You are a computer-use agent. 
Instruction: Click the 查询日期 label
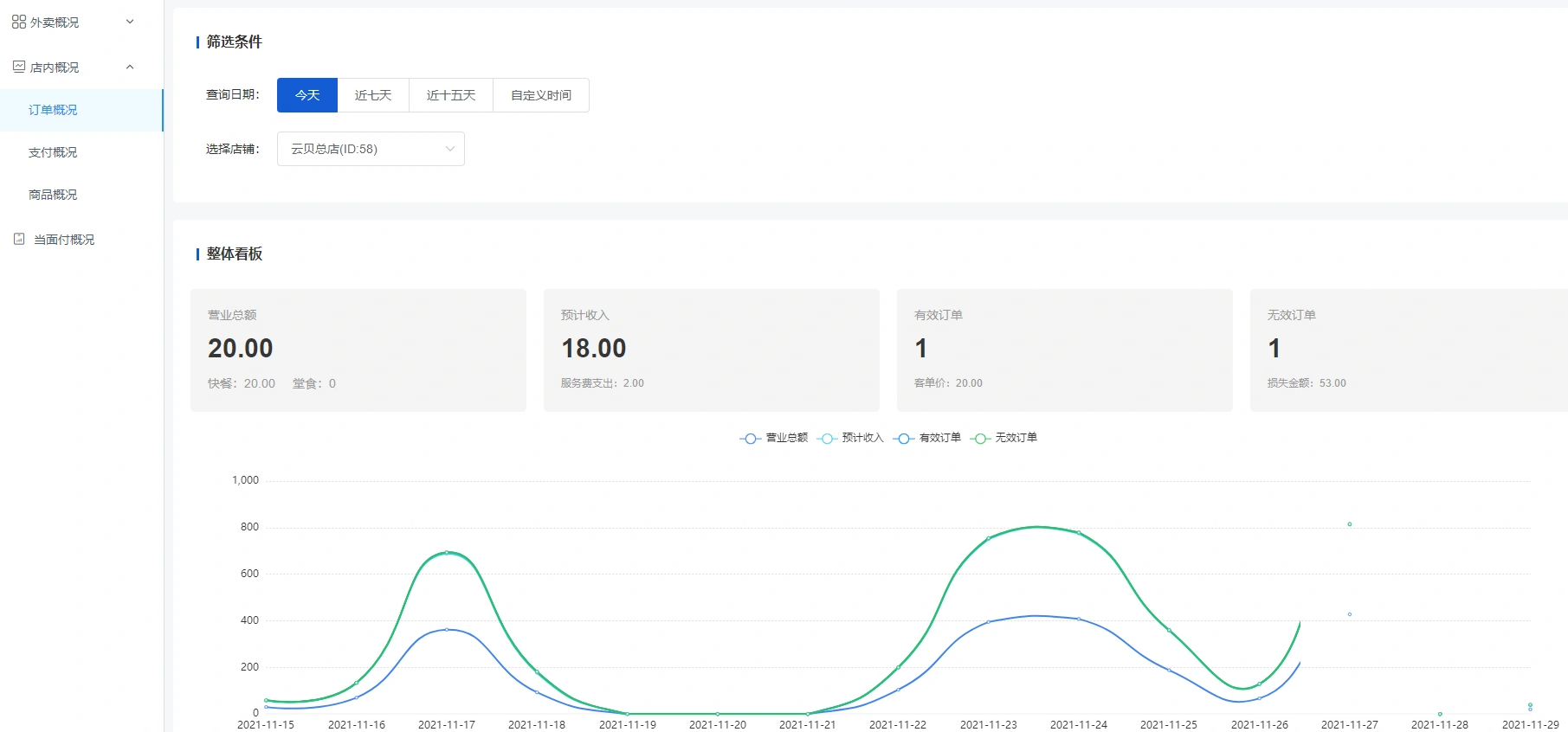233,94
